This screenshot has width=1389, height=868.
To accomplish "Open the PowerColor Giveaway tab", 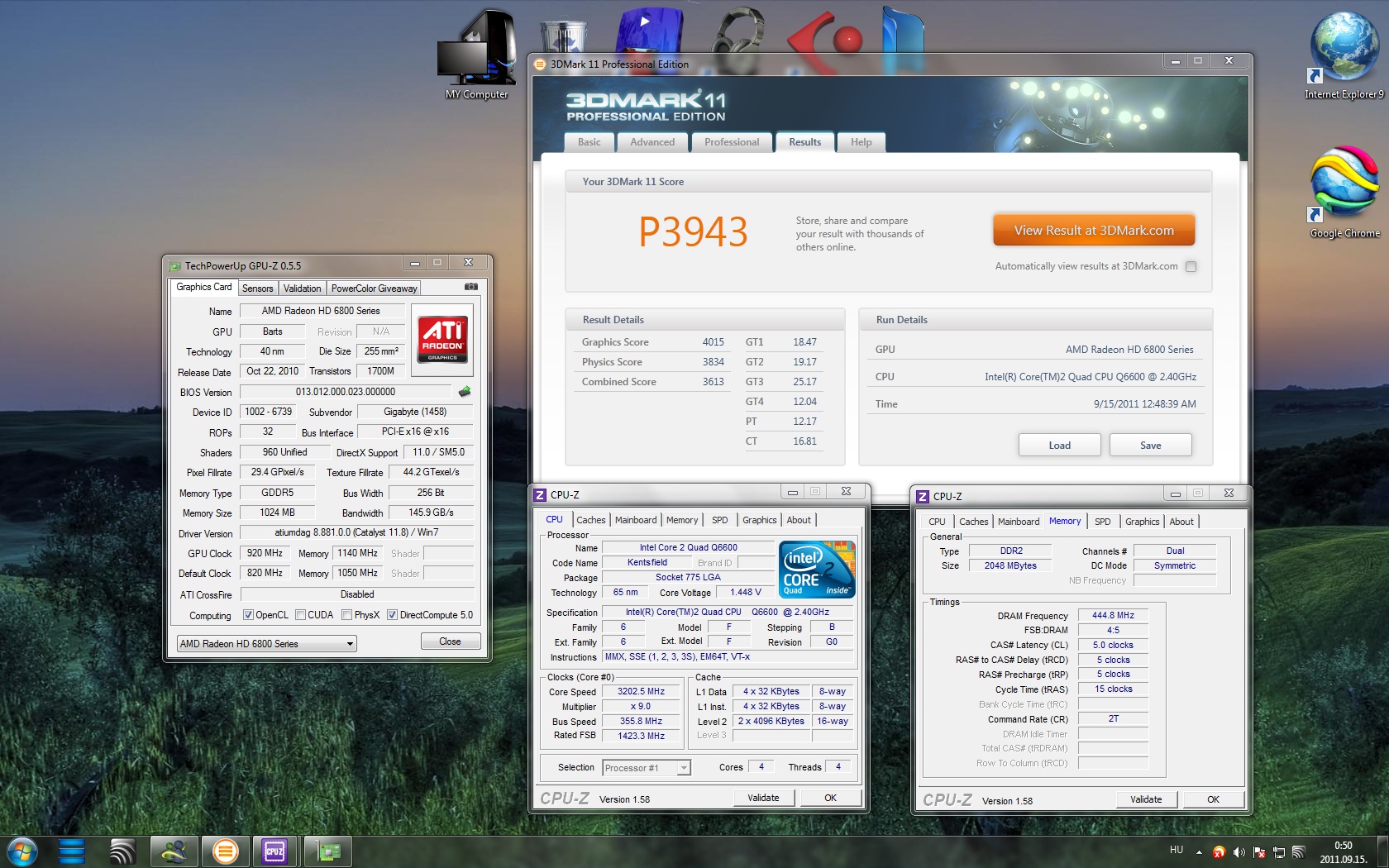I will click(x=375, y=289).
